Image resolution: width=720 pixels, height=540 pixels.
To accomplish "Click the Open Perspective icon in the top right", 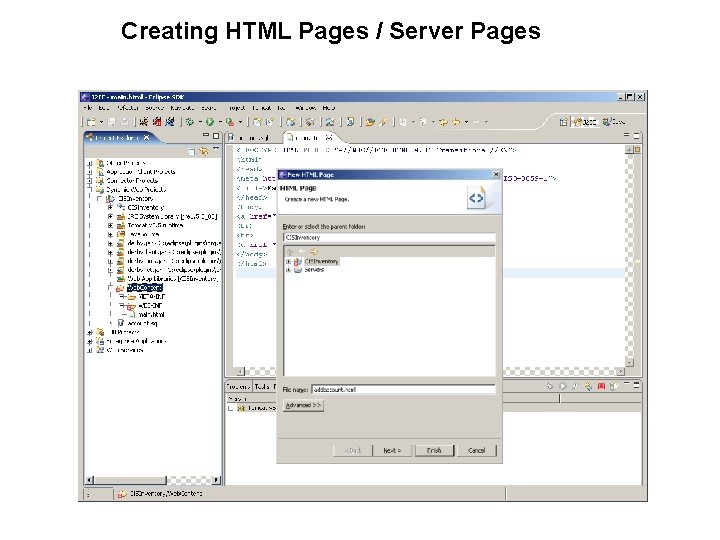I will click(x=563, y=122).
